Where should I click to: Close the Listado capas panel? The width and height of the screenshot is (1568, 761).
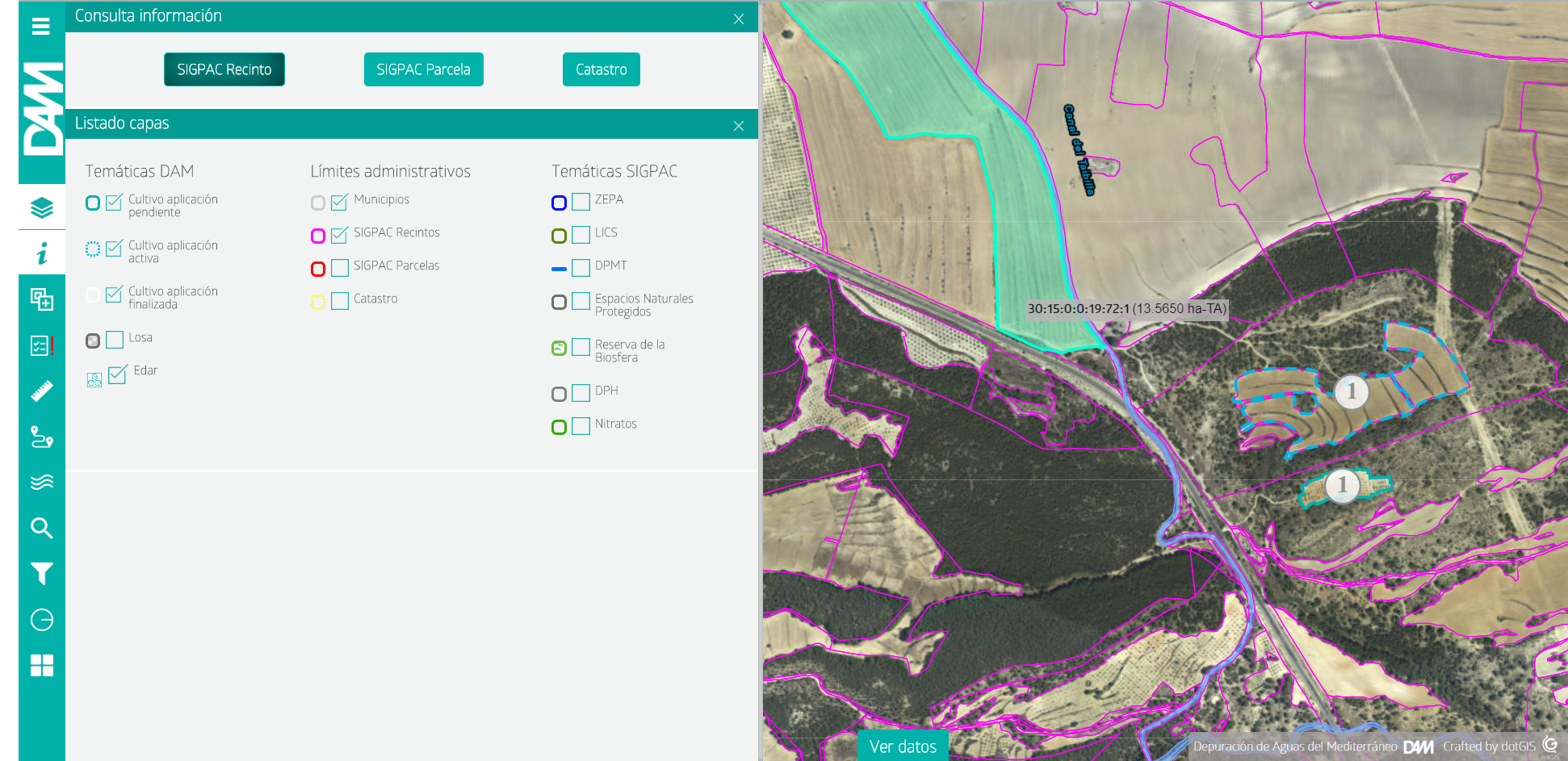point(739,125)
